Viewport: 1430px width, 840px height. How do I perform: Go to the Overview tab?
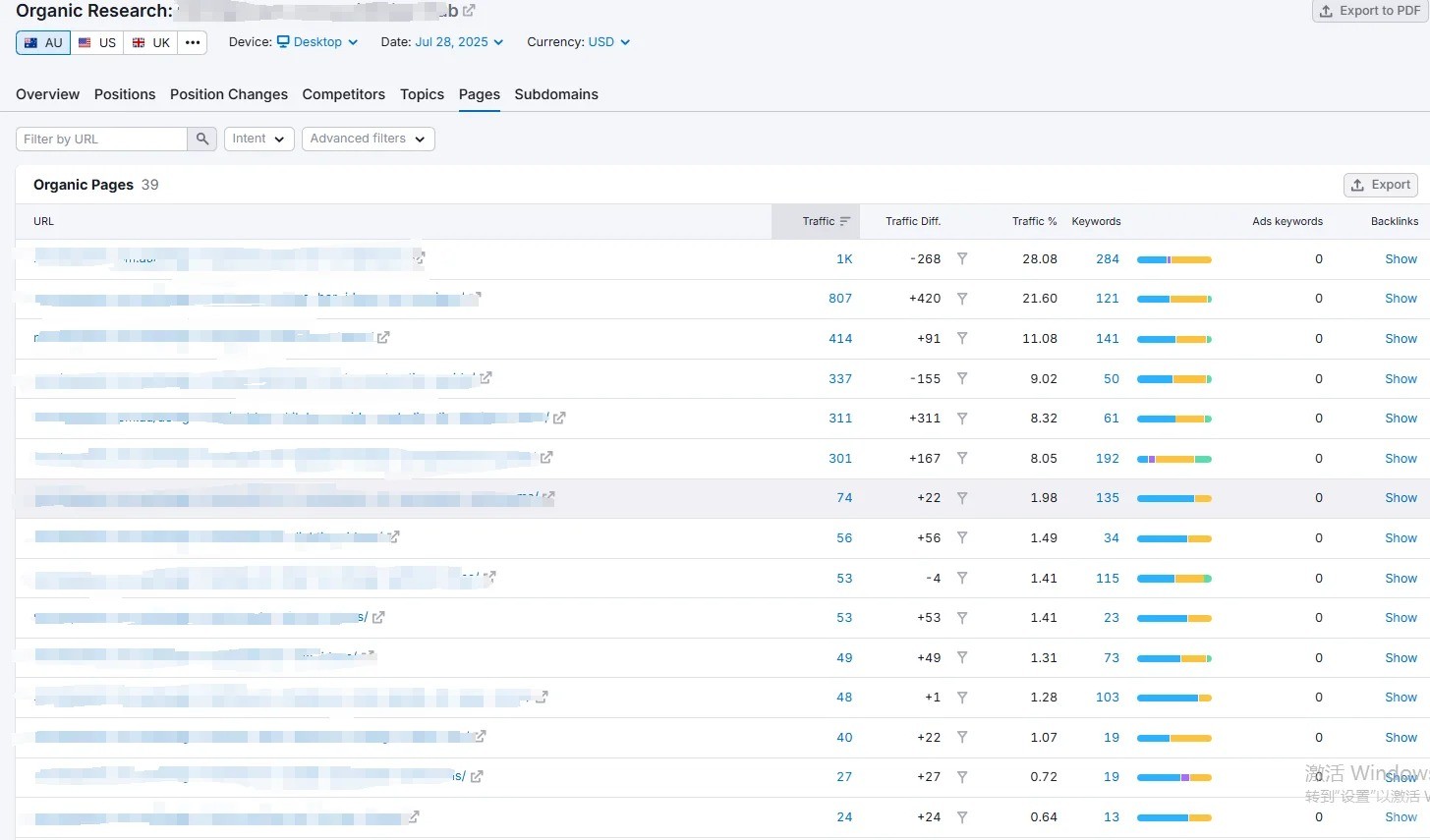[48, 94]
